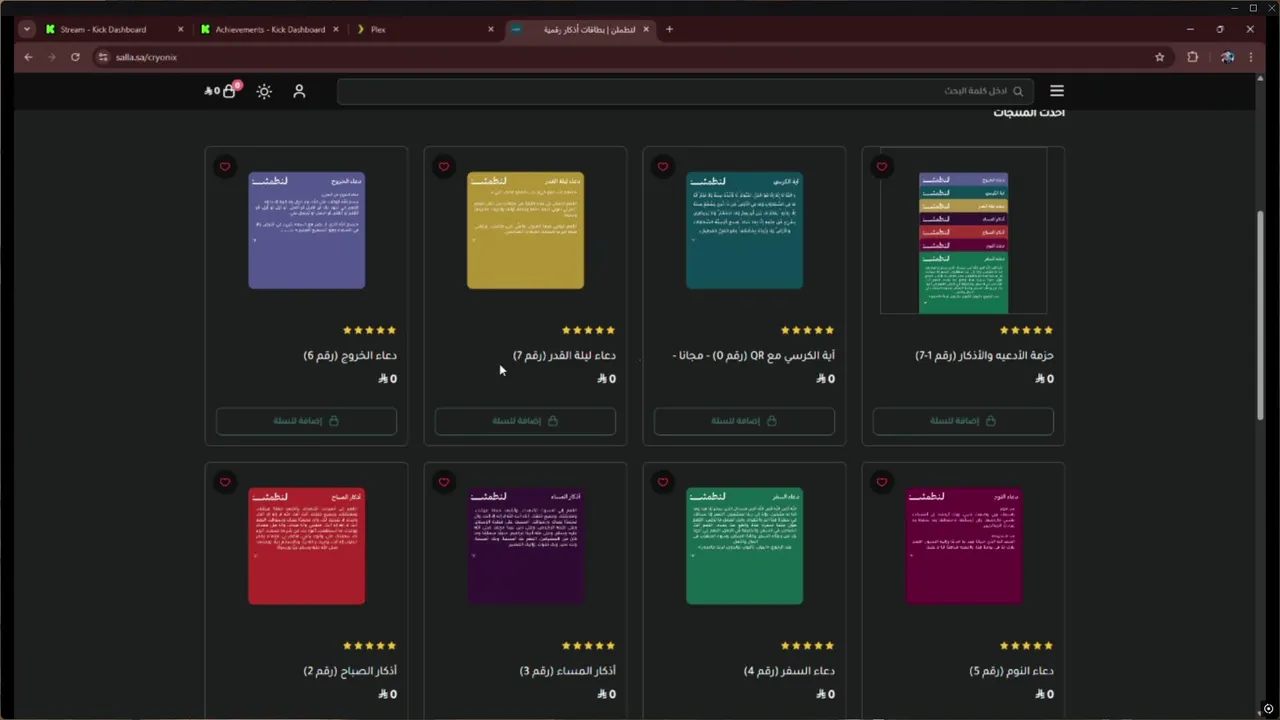Close the Stream - Kick Dashboard tab

[181, 29]
